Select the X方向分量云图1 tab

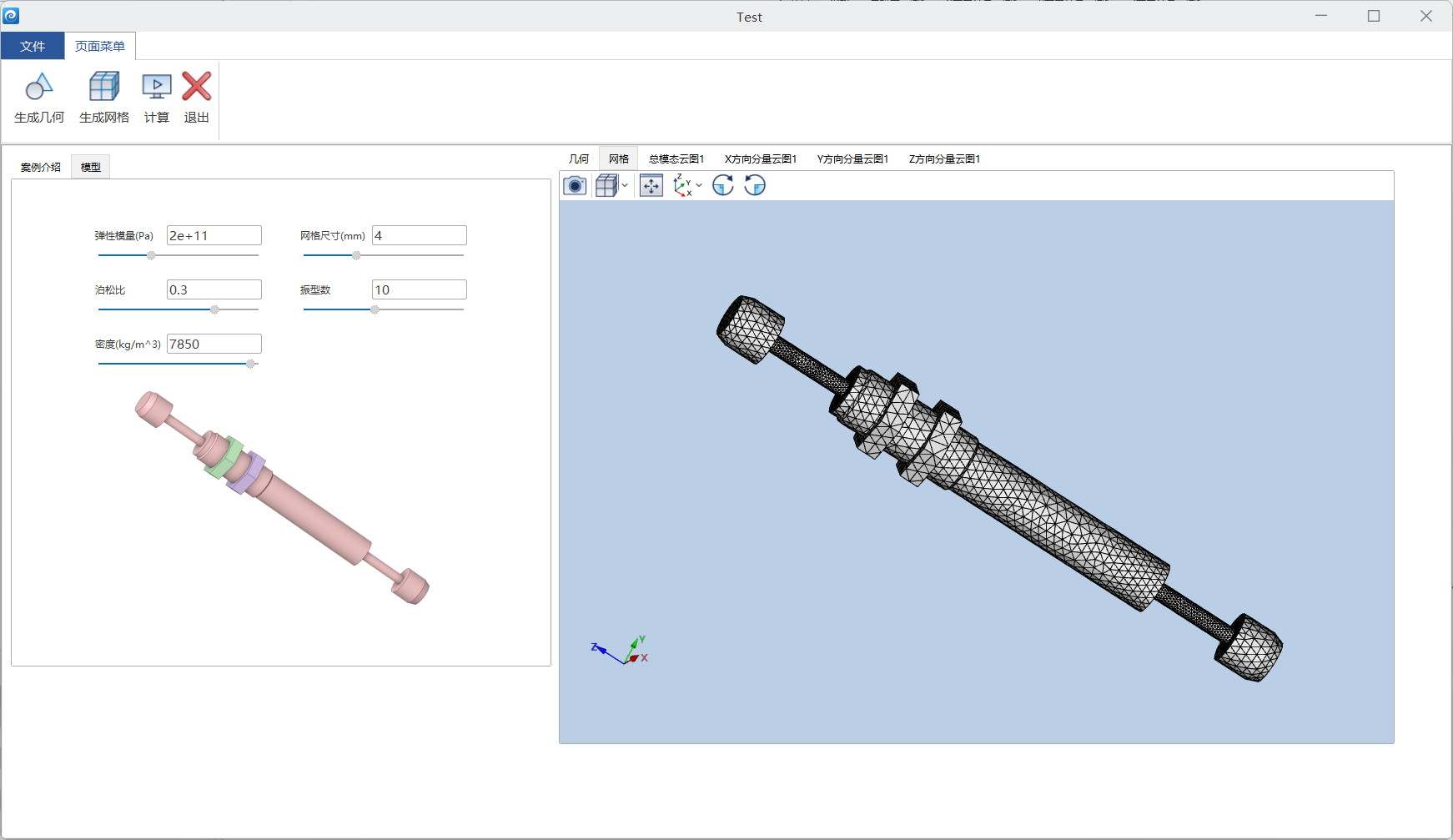(x=761, y=158)
